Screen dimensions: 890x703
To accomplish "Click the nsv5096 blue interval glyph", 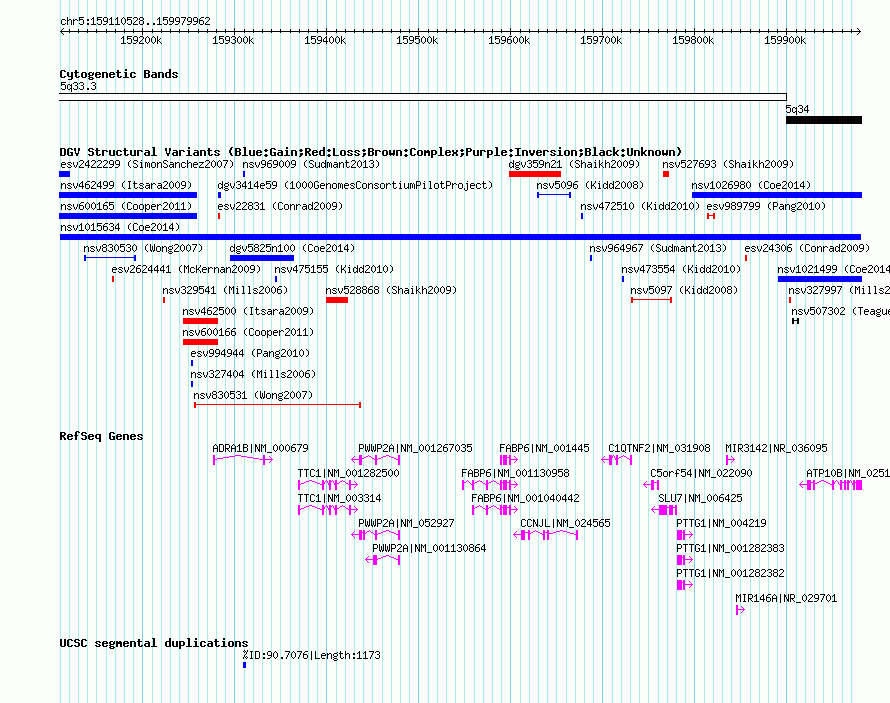I will click(554, 195).
